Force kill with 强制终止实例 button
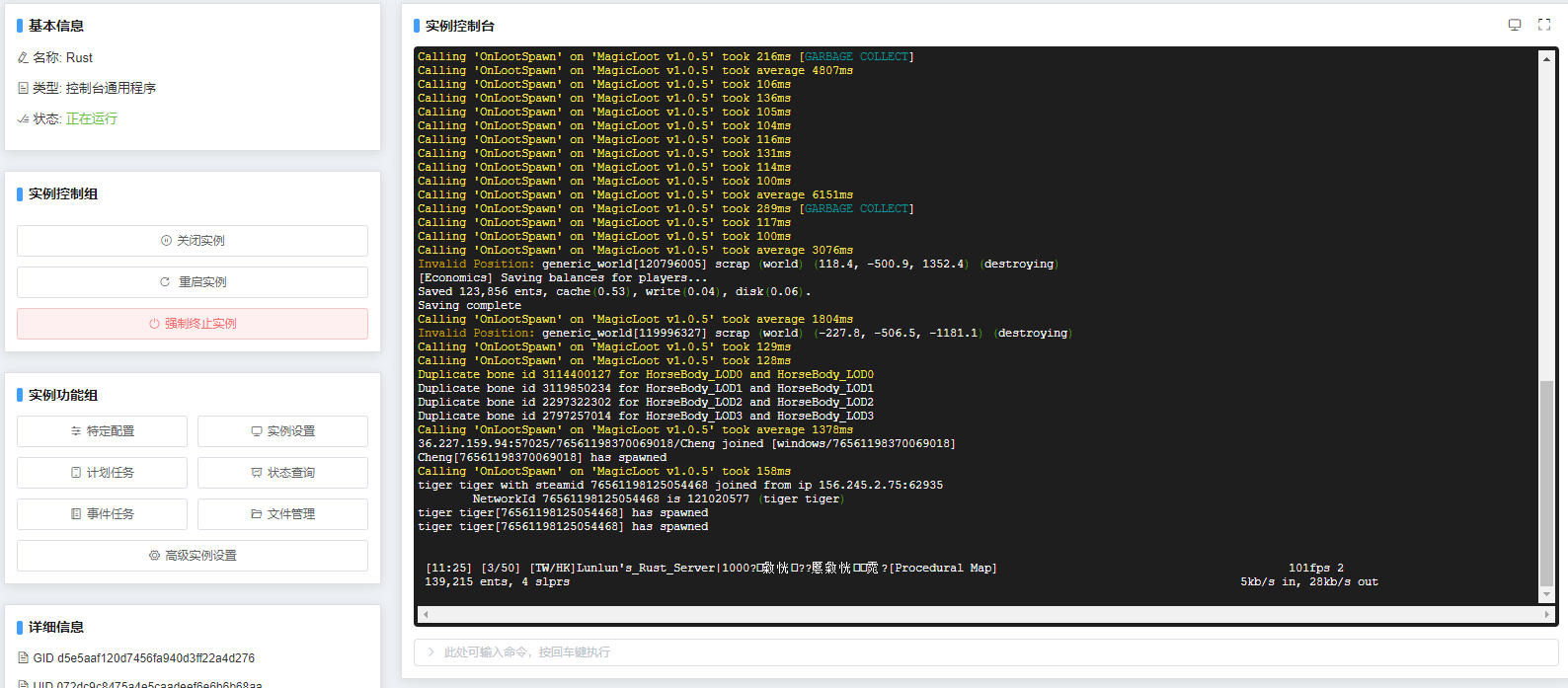This screenshot has height=688, width=1568. tap(193, 324)
